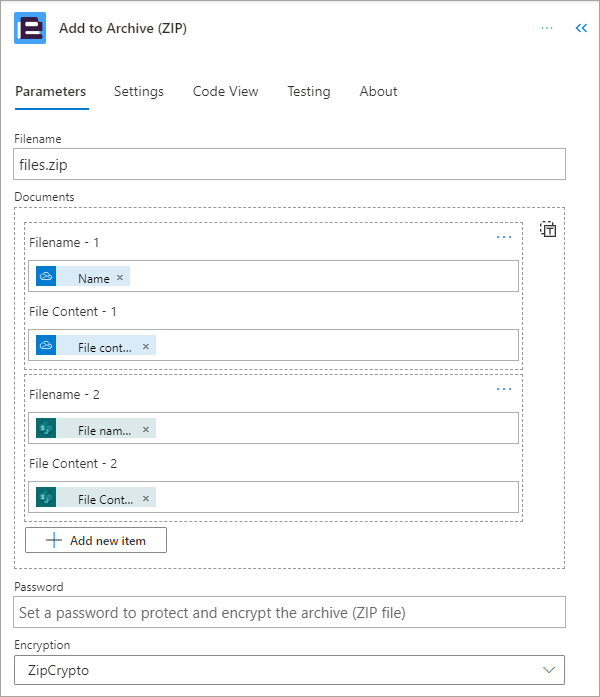
Task: Expand the Encryption dropdown showing ZipCrypto
Action: [289, 670]
